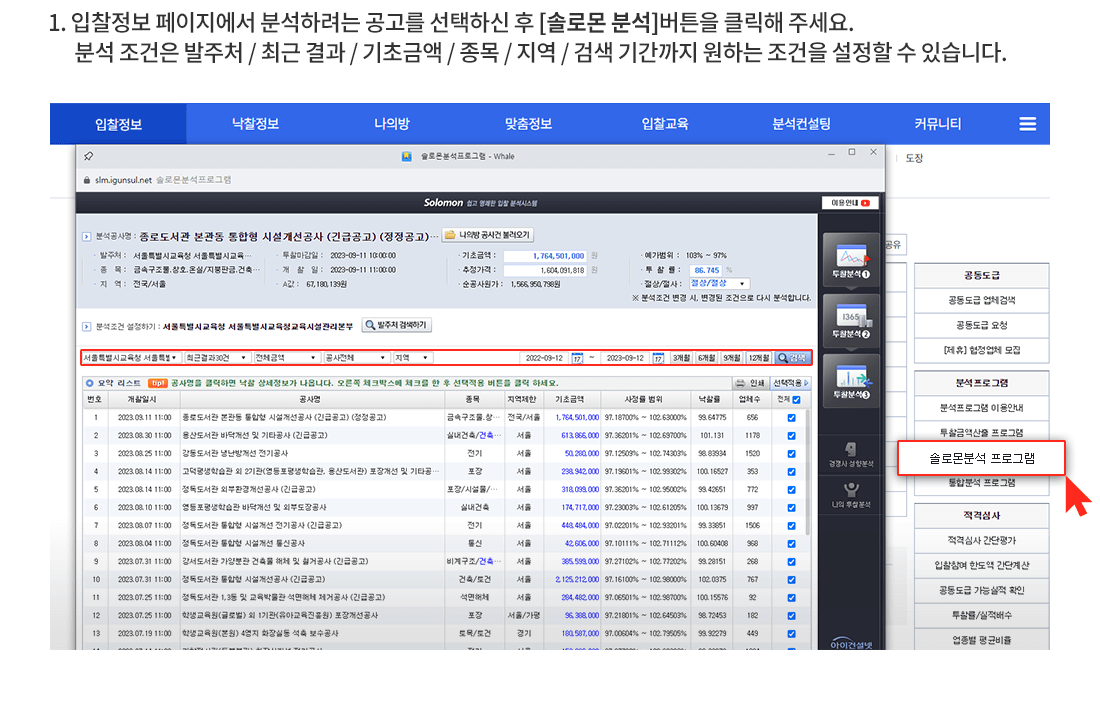1100x720 pixels.
Task: Switch to the 입찰정보 tab
Action: click(119, 124)
